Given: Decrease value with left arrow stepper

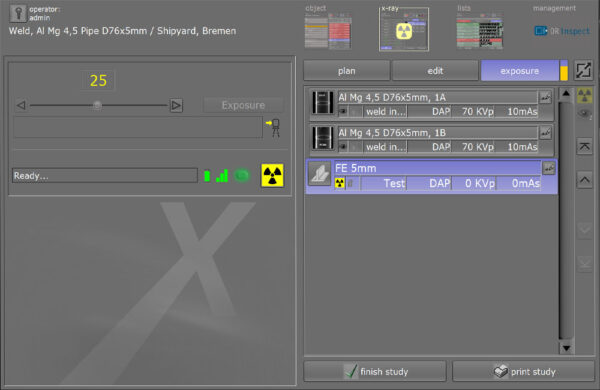Looking at the screenshot, I should [x=21, y=105].
